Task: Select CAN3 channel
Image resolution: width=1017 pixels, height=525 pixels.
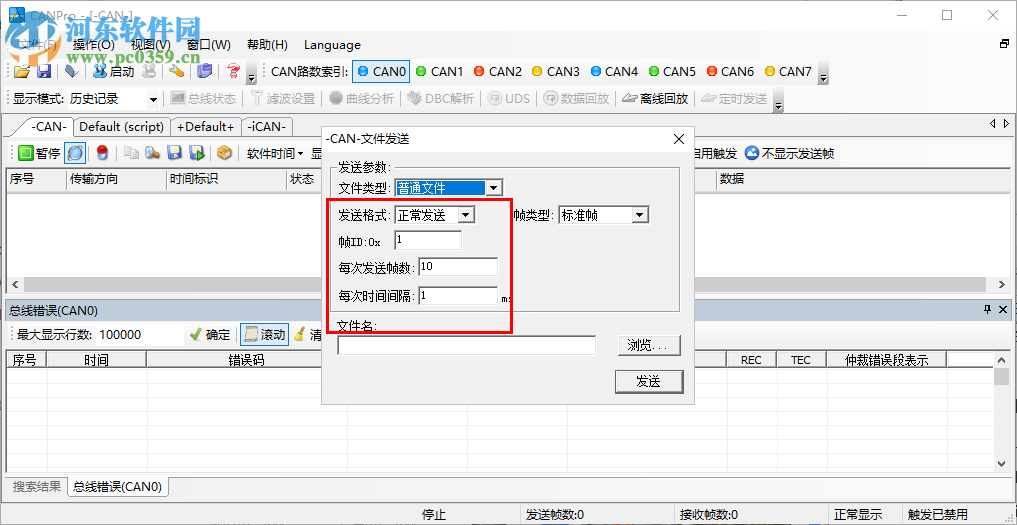Action: (555, 71)
